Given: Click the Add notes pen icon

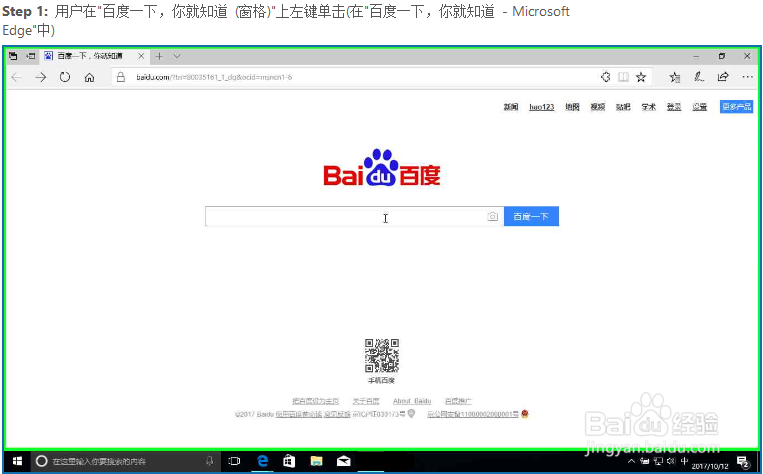Looking at the screenshot, I should (x=699, y=77).
